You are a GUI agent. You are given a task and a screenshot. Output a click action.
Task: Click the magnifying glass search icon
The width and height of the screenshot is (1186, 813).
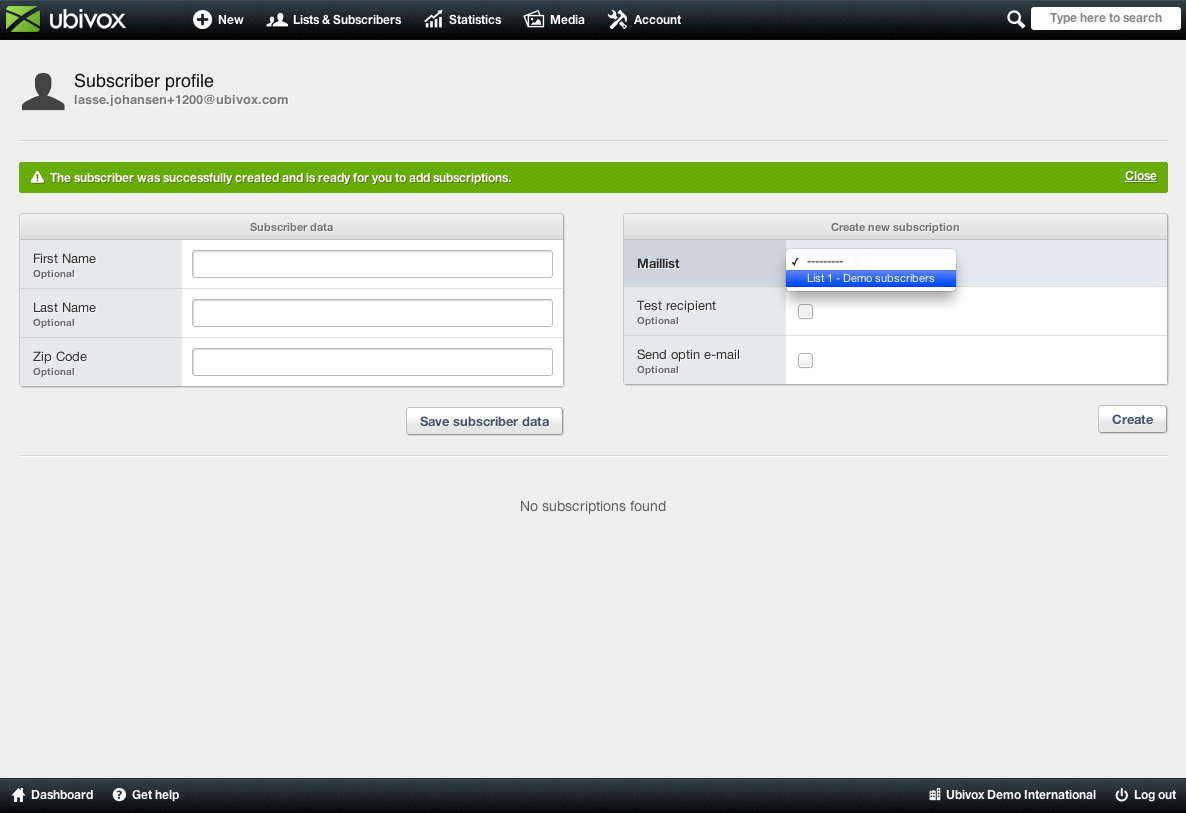[1016, 19]
